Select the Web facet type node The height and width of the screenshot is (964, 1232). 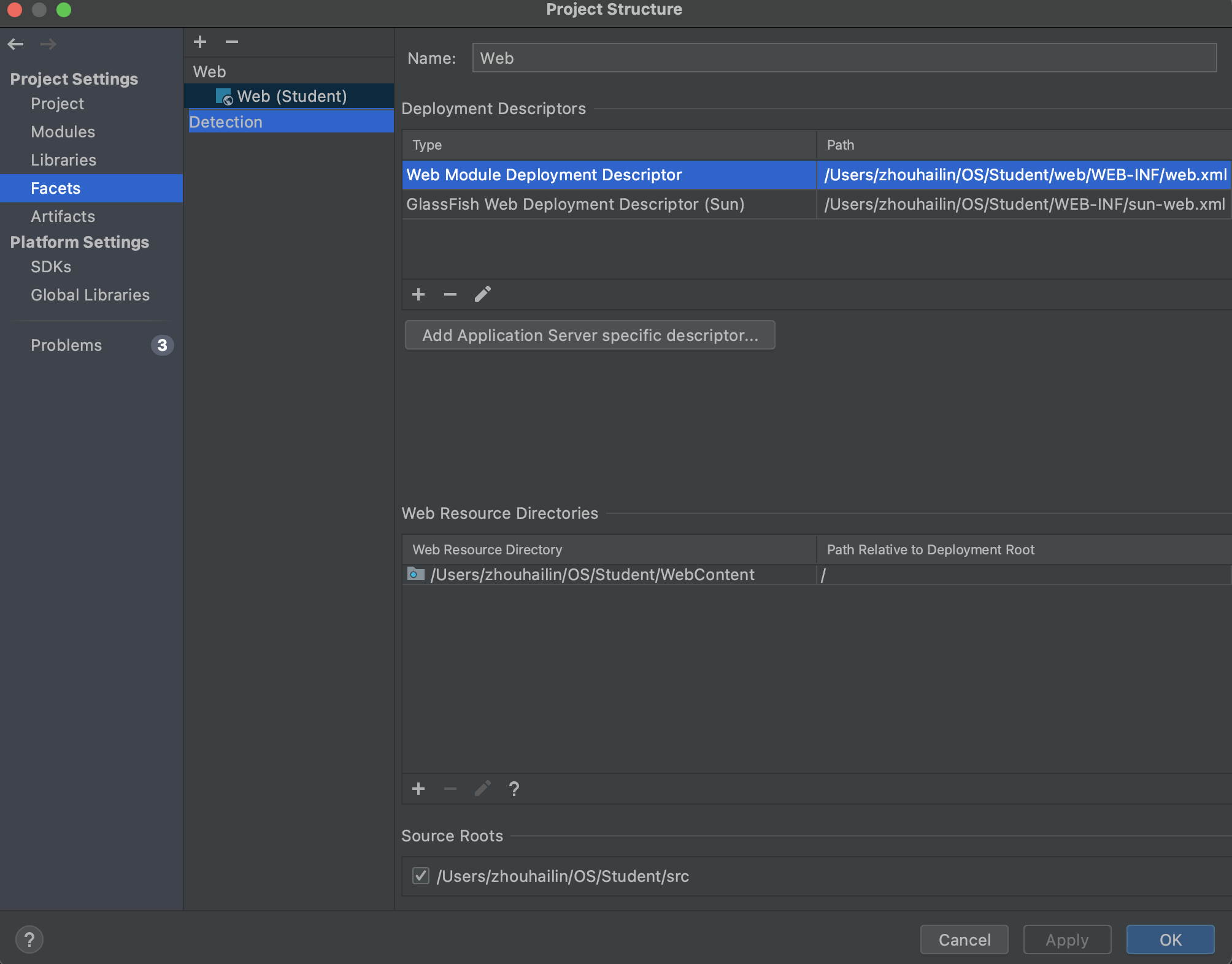(x=210, y=72)
